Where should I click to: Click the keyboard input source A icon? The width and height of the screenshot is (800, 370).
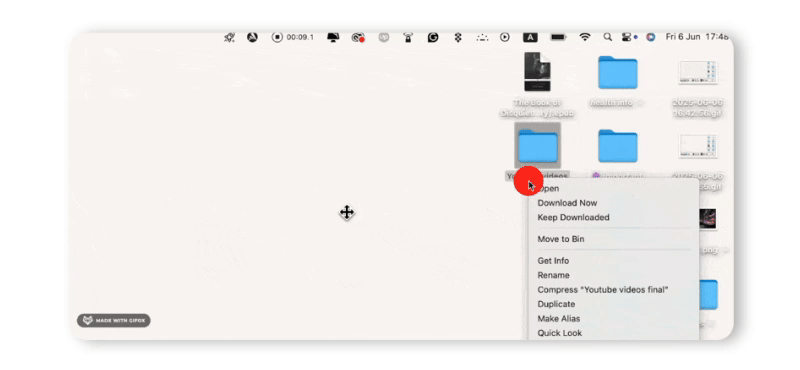tap(530, 37)
